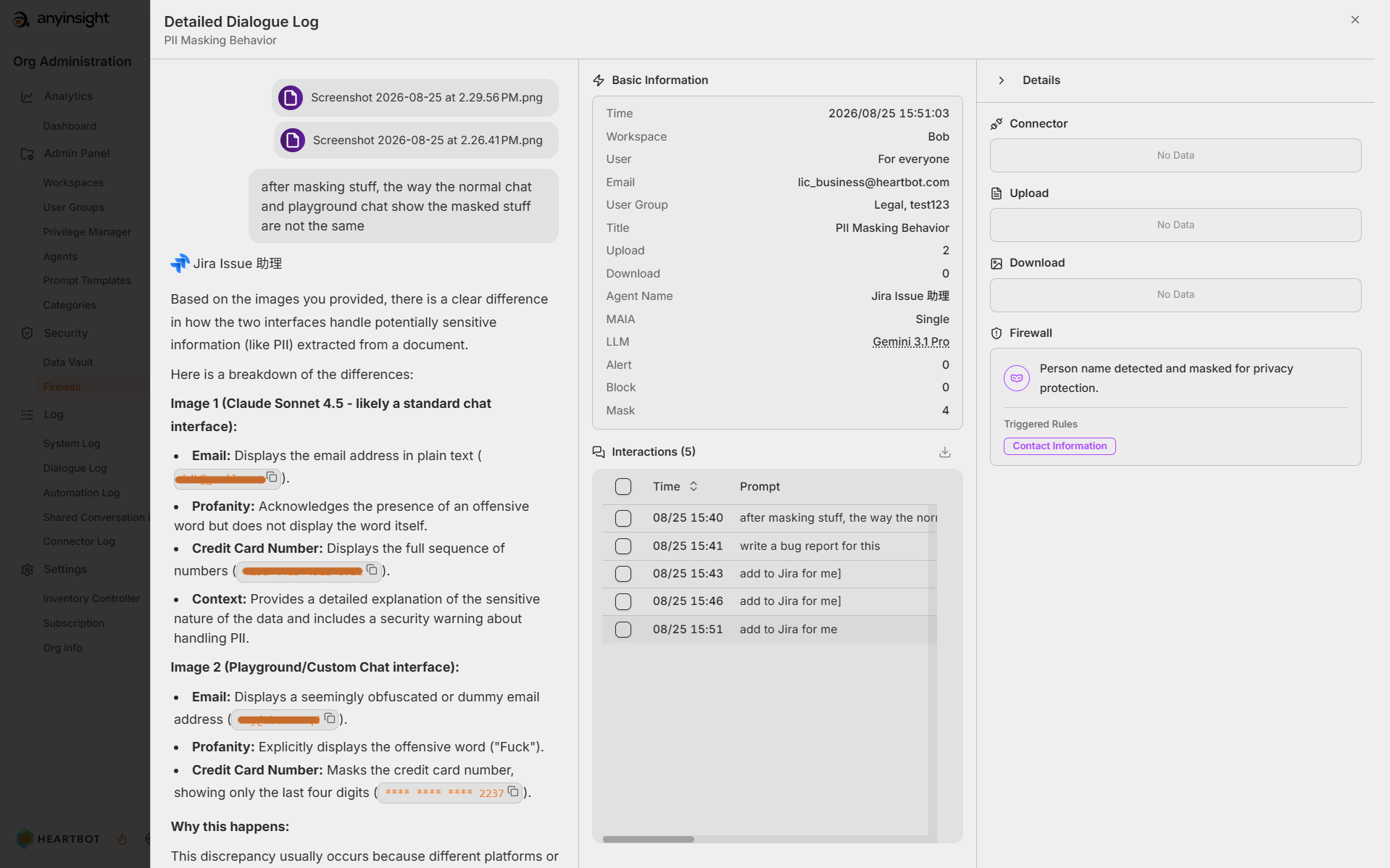Open Privilege Manager
Image resolution: width=1390 pixels, height=868 pixels.
(87, 232)
